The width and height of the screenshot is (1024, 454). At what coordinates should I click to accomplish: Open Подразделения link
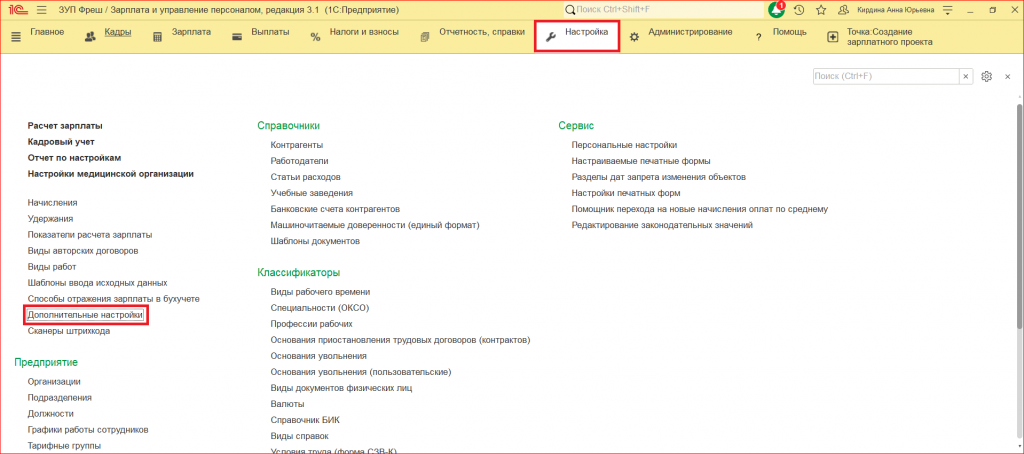click(59, 397)
